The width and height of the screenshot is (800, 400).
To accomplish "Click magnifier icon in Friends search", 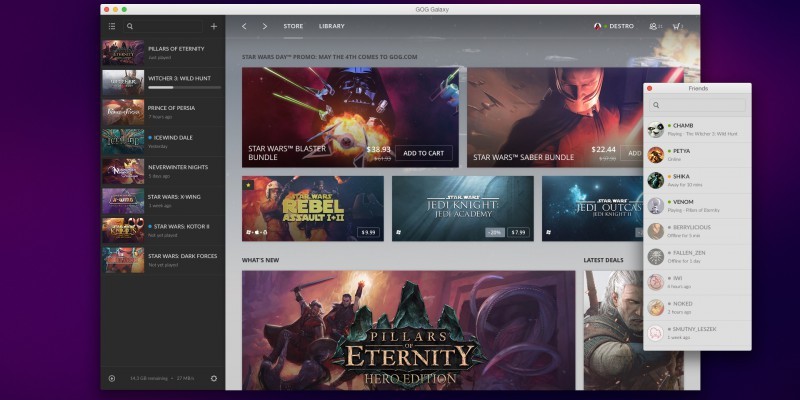I will [656, 105].
